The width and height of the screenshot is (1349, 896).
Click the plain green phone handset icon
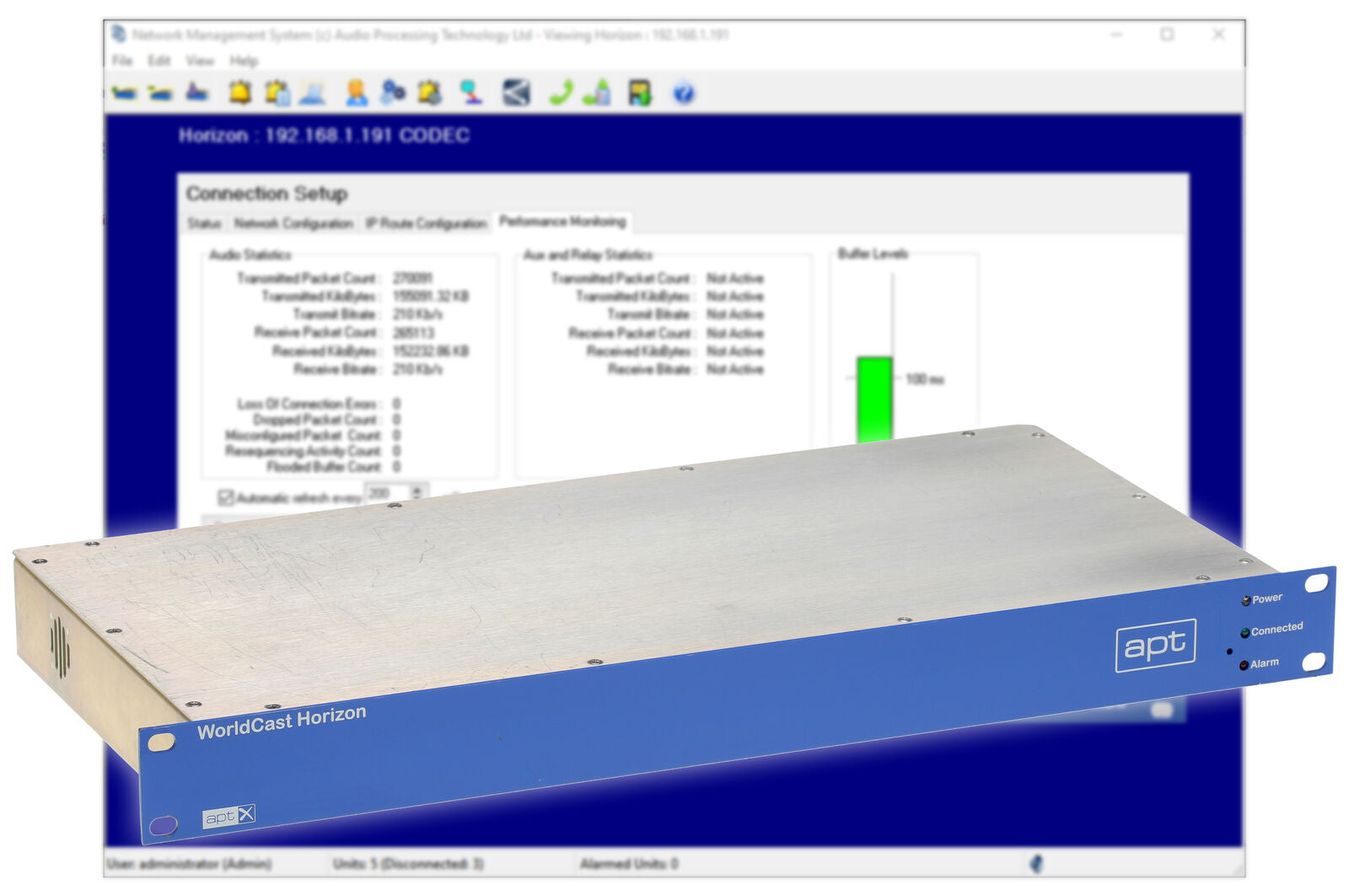pos(561,93)
